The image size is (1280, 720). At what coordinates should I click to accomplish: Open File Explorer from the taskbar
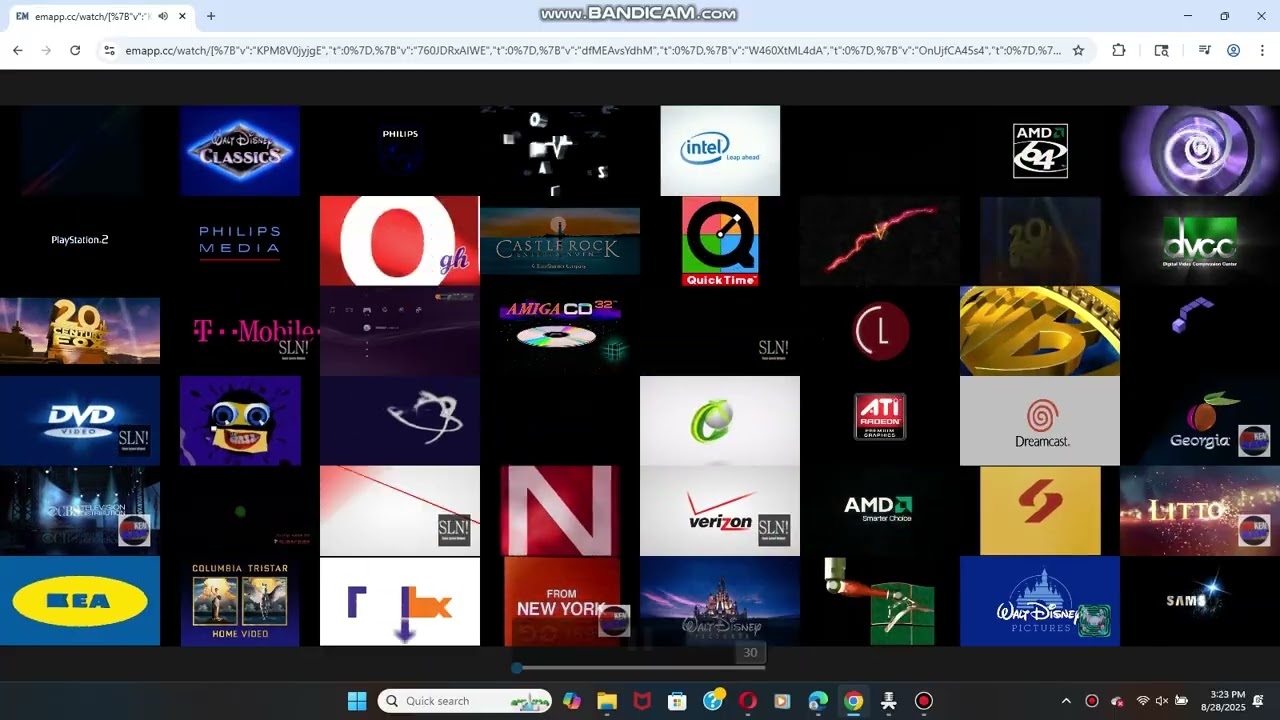(x=607, y=701)
